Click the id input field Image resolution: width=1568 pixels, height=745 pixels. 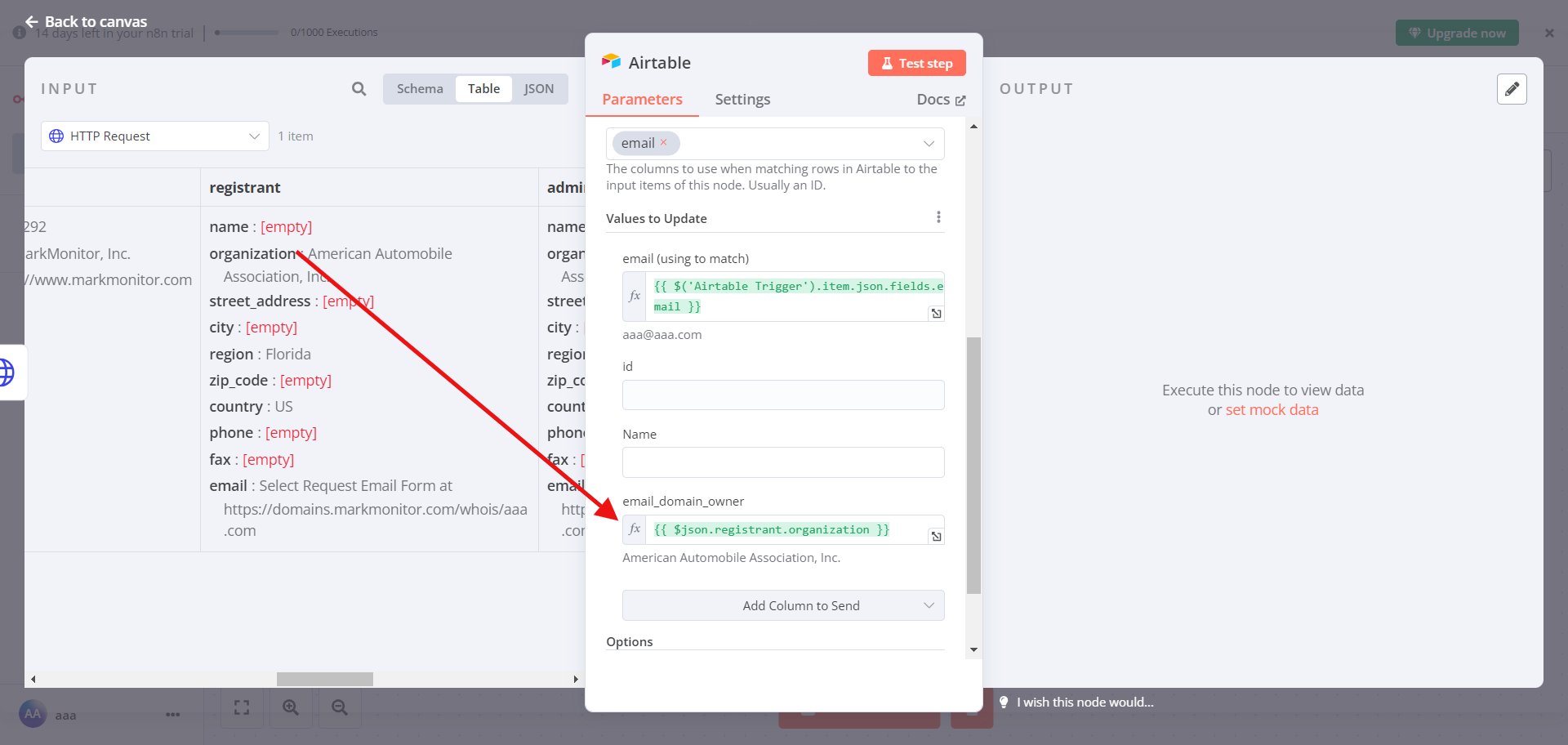pyautogui.click(x=783, y=395)
